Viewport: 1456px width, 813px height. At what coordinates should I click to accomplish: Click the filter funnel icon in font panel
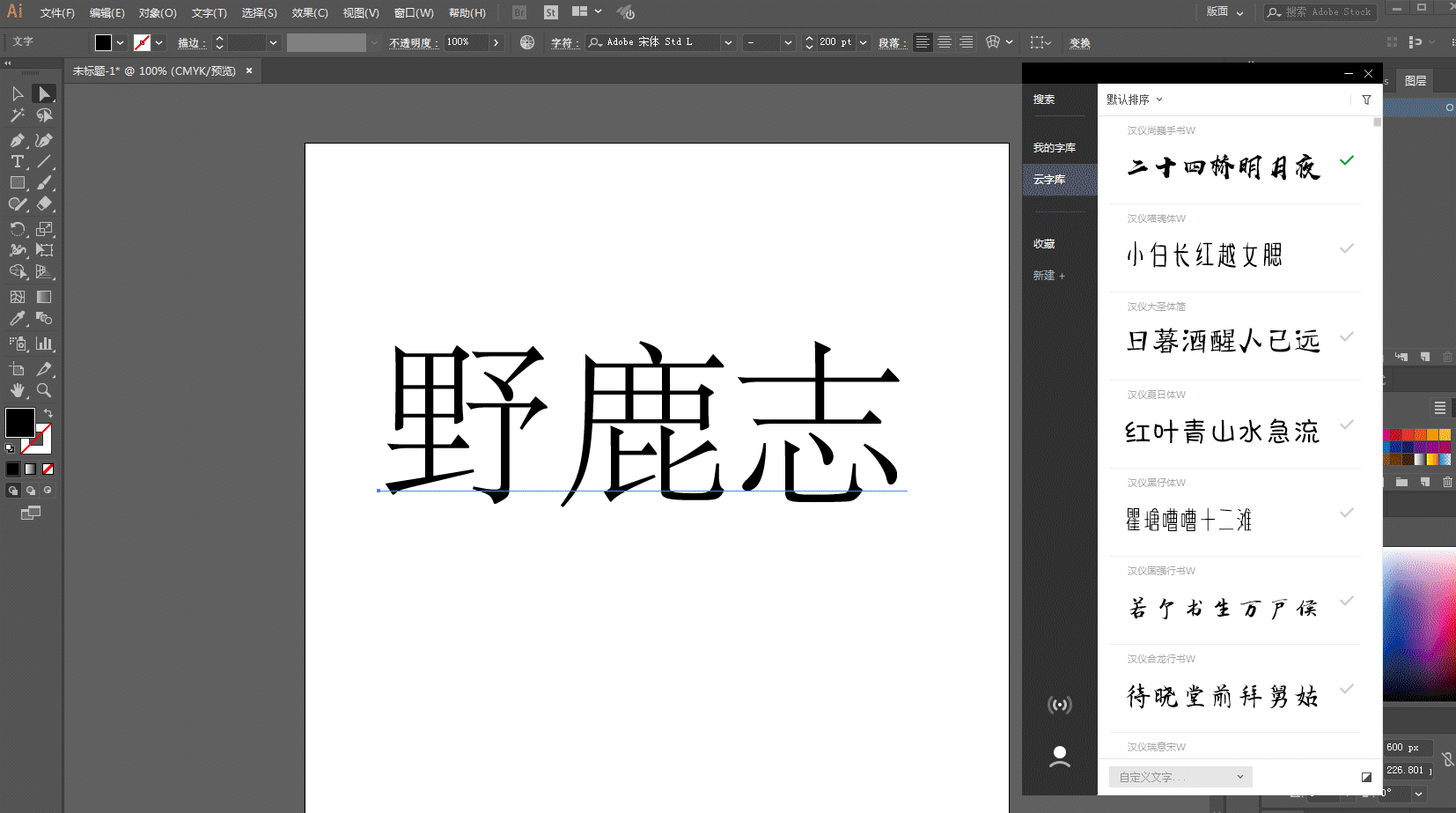[x=1366, y=100]
